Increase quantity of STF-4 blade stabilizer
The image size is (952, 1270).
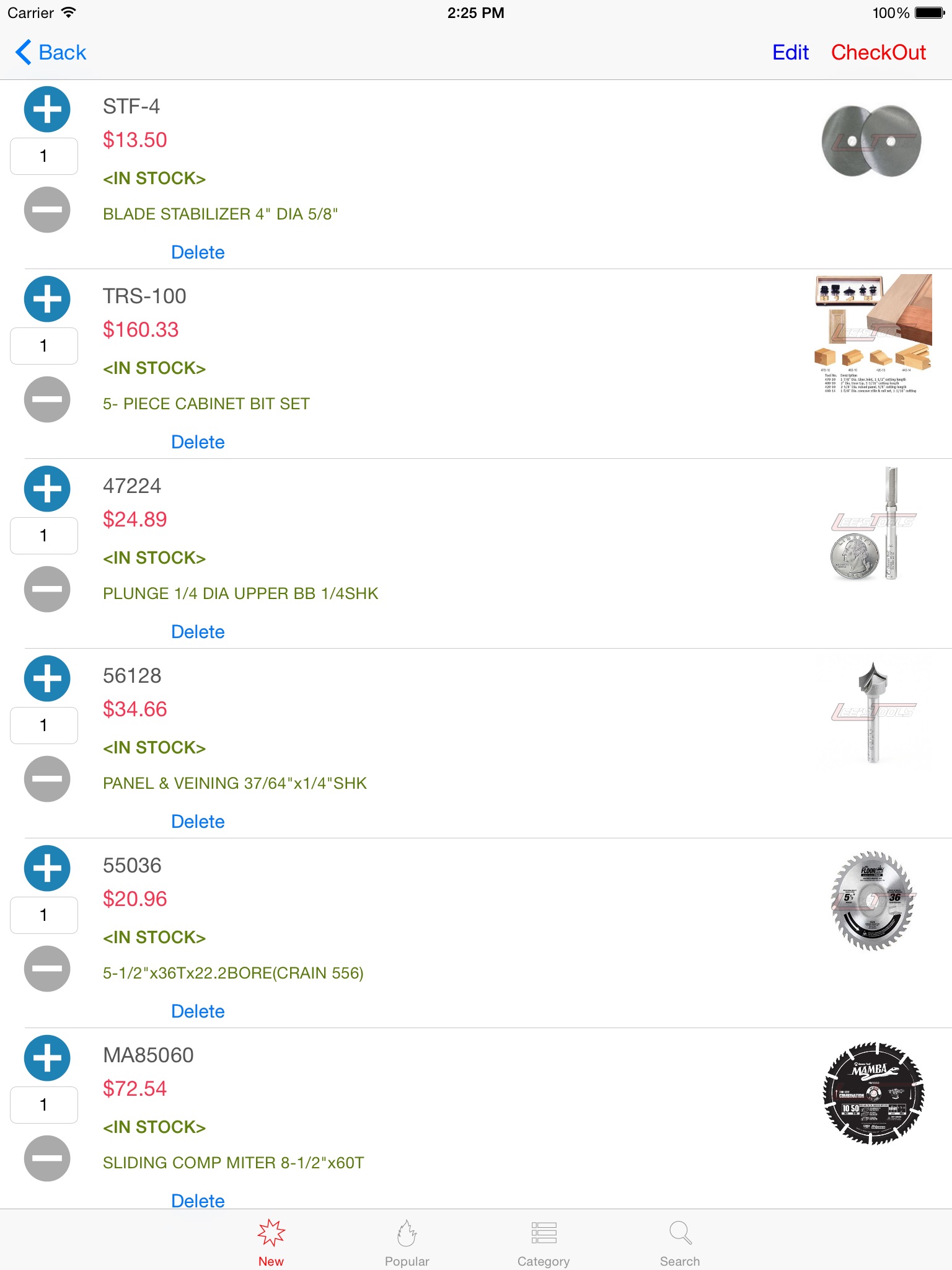(x=47, y=110)
